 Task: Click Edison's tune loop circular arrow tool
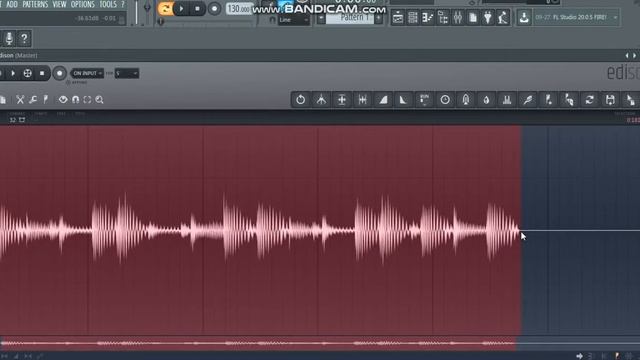[300, 100]
